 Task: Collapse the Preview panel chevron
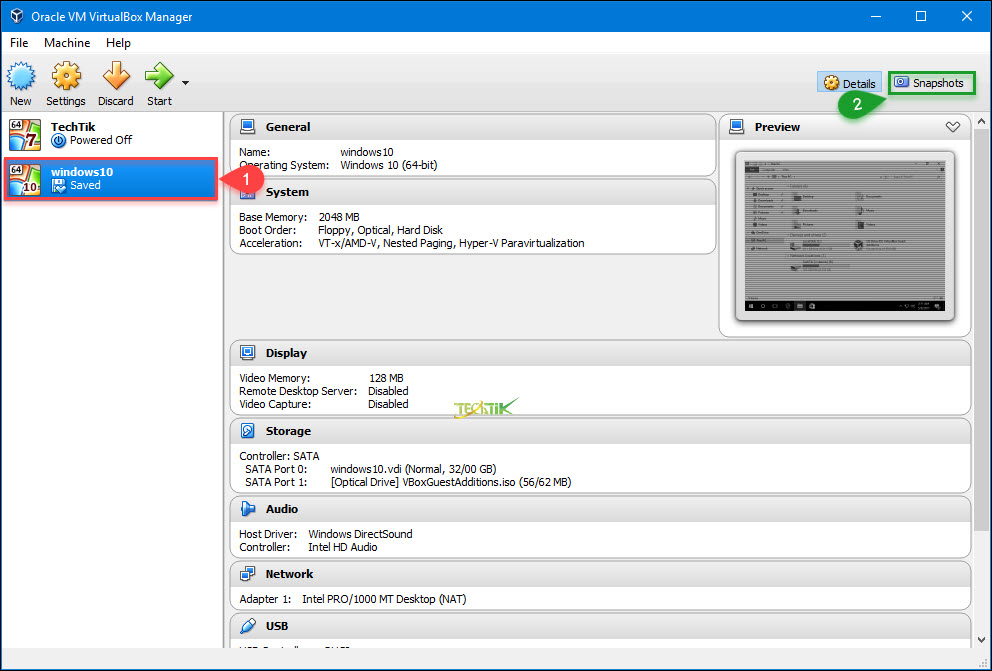tap(952, 127)
